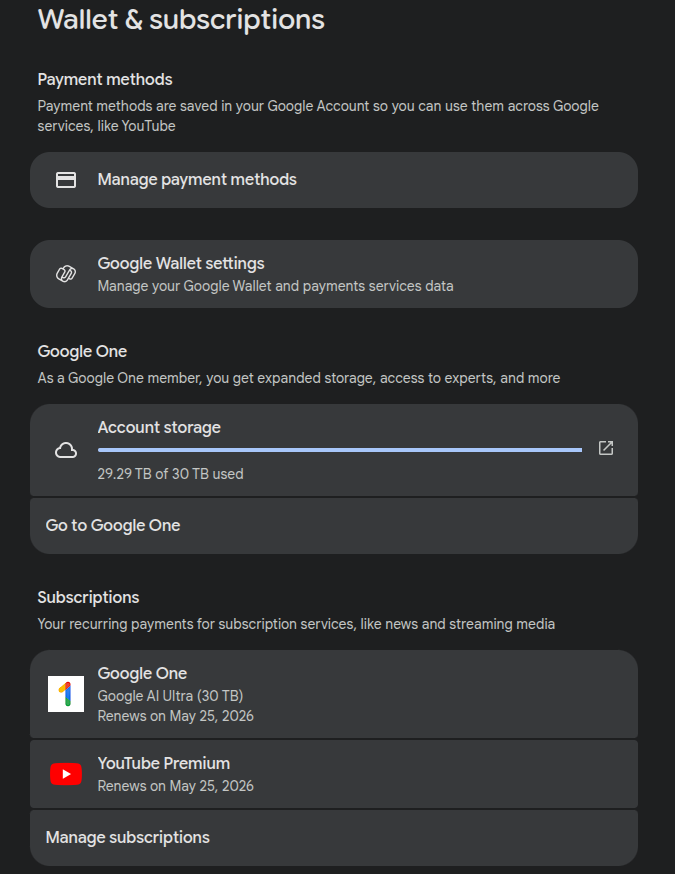
Task: Open Manage subscriptions
Action: coord(334,837)
